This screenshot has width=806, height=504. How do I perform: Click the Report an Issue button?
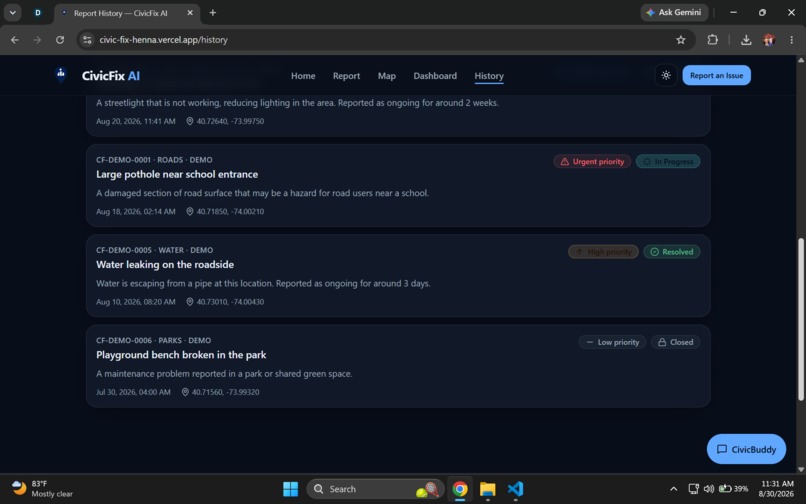click(x=716, y=76)
